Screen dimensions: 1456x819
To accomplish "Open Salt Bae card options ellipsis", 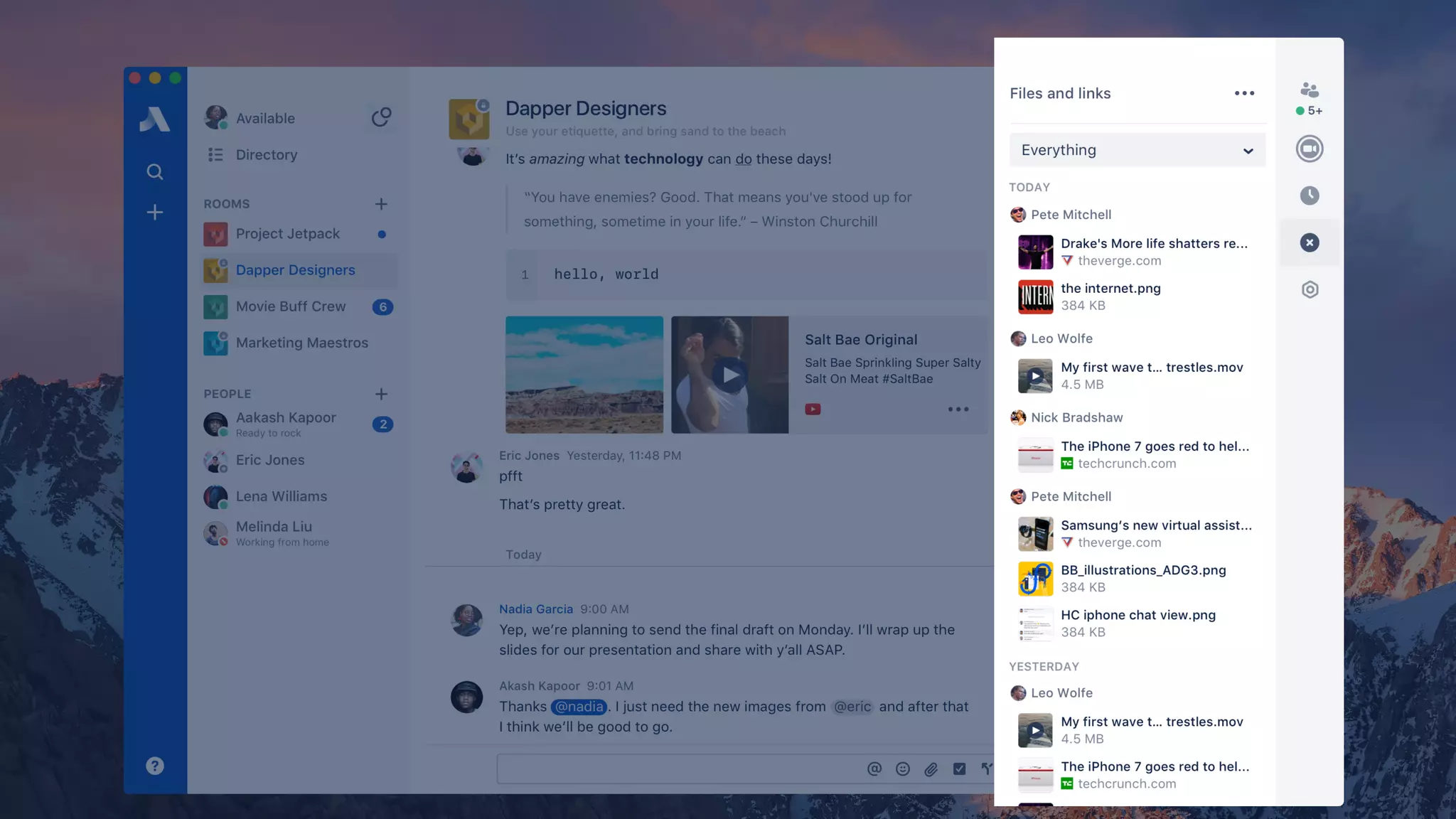I will coord(958,409).
